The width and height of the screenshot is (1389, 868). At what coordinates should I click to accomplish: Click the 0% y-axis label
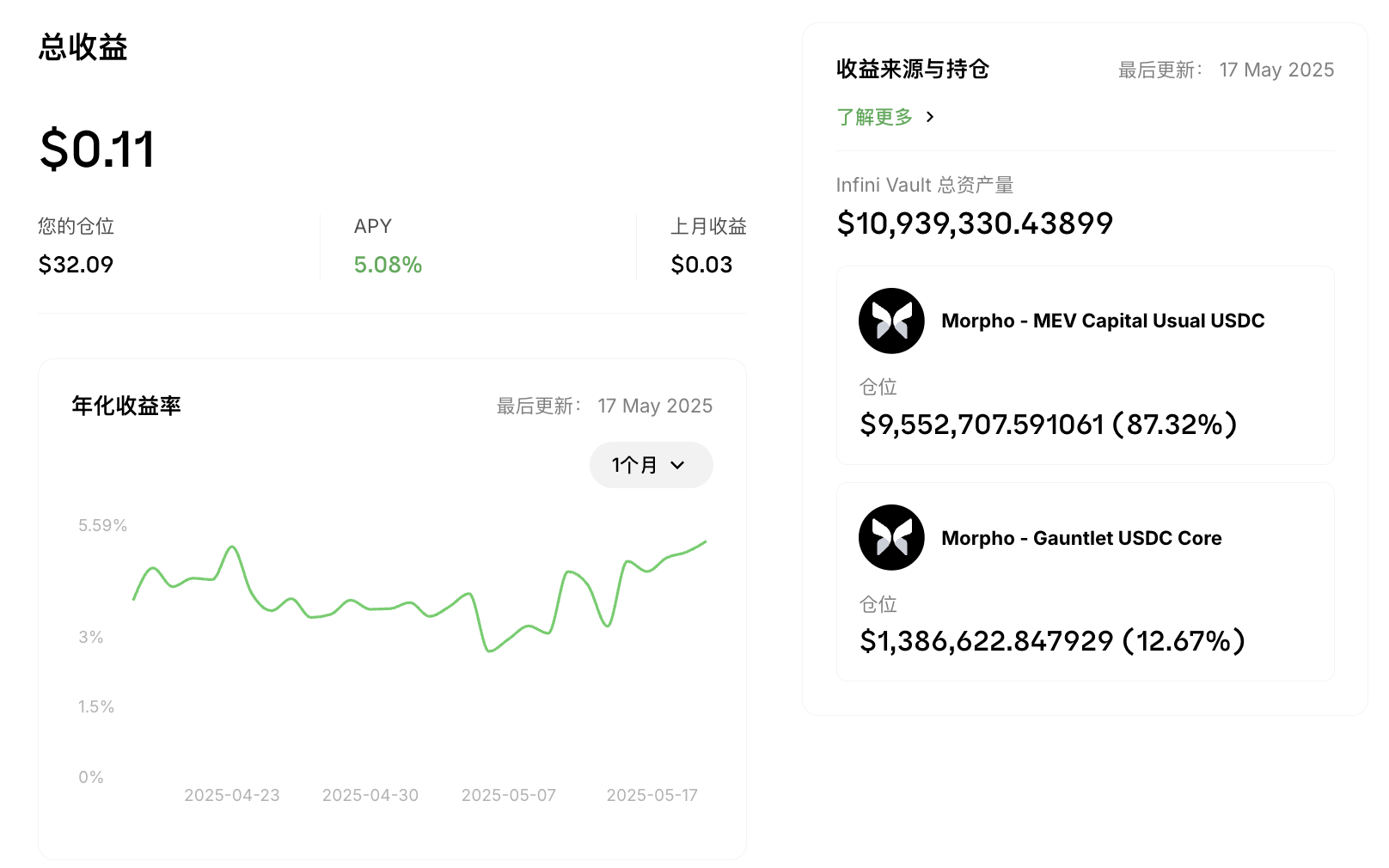90,777
